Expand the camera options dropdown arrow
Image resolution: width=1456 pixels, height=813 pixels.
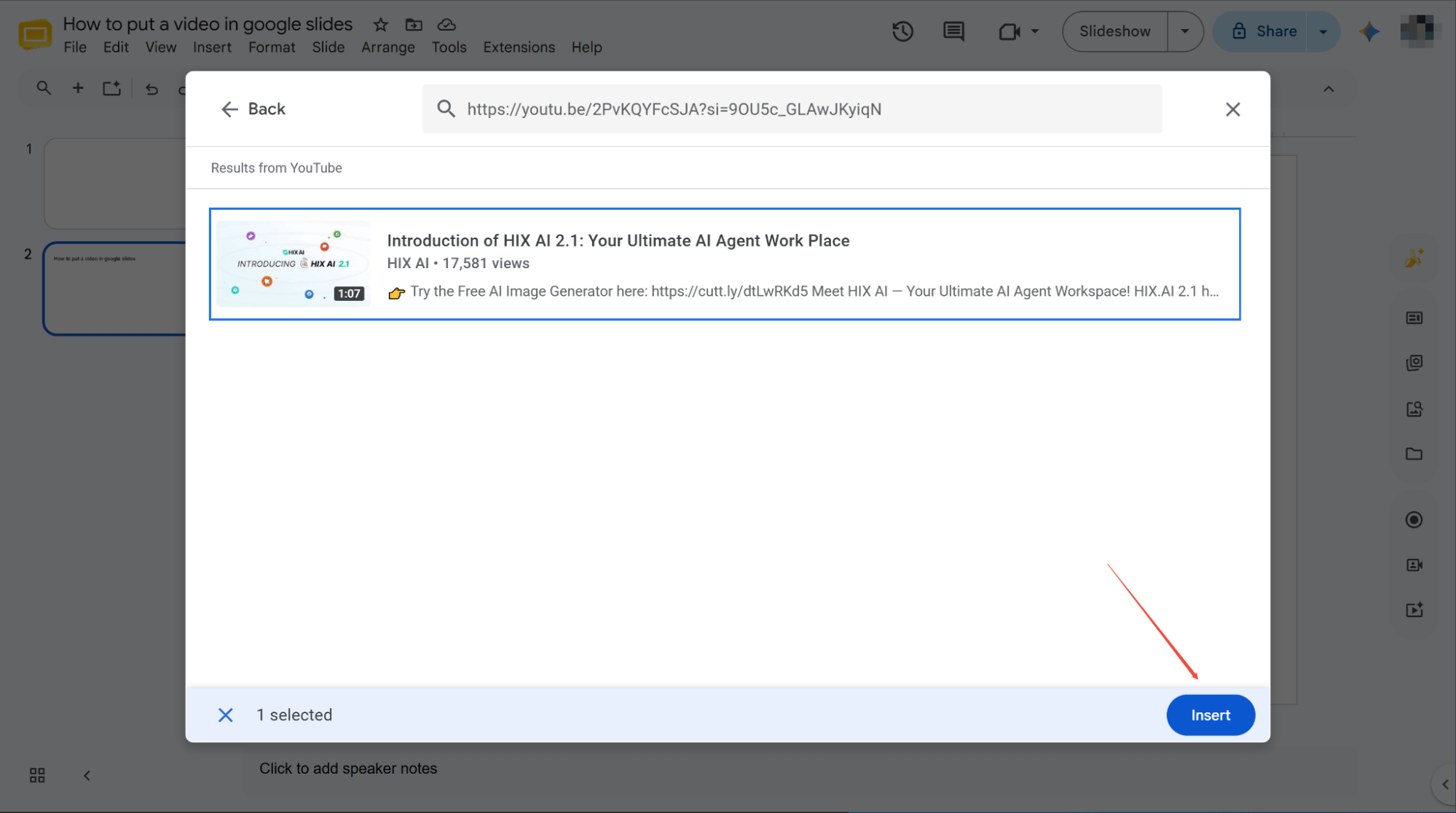[x=1035, y=31]
